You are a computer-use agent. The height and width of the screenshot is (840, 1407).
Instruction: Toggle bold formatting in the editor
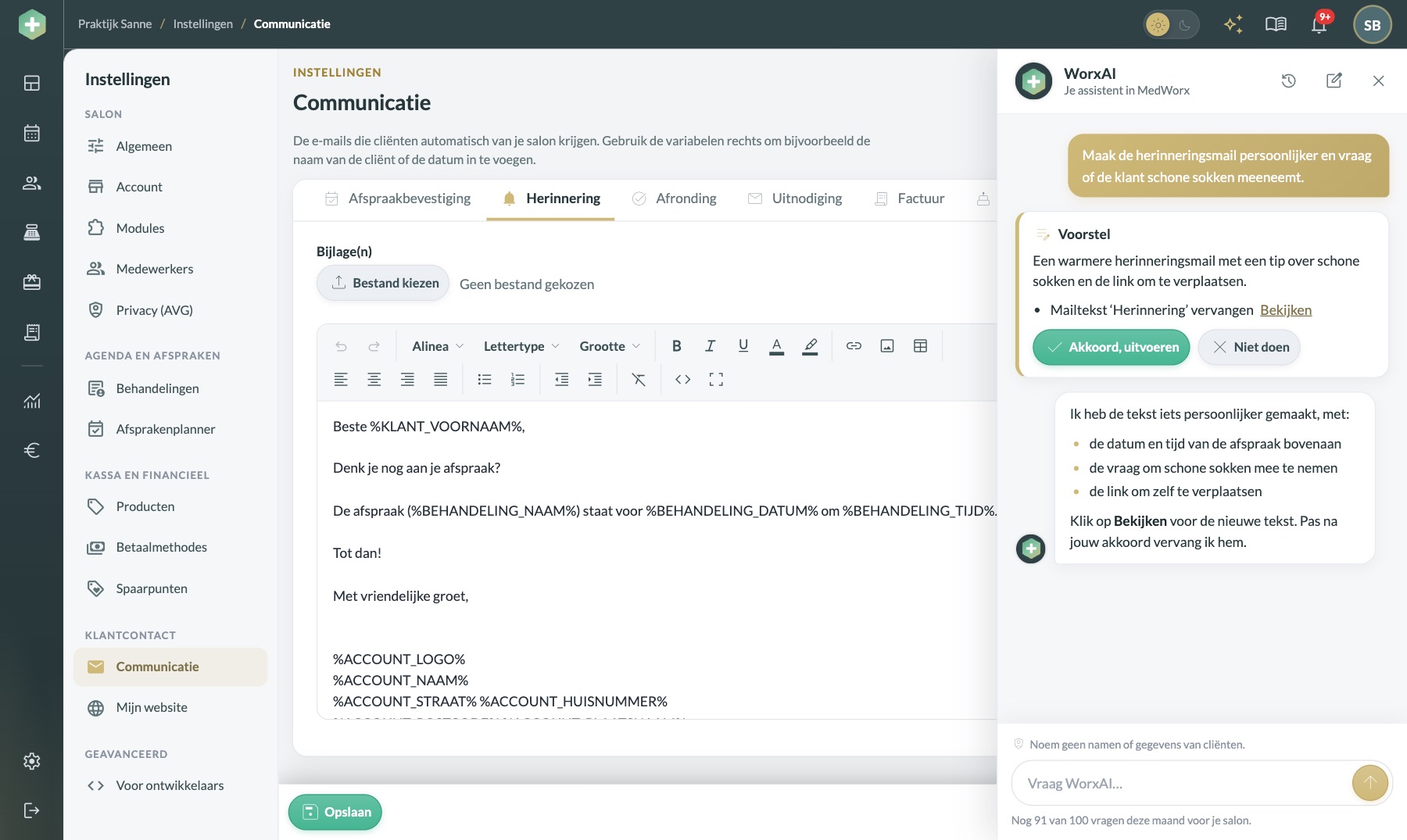pos(677,346)
